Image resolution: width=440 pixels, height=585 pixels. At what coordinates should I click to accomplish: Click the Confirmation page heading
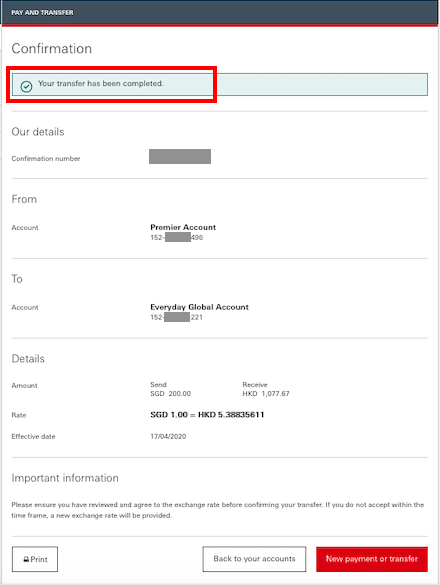point(52,49)
